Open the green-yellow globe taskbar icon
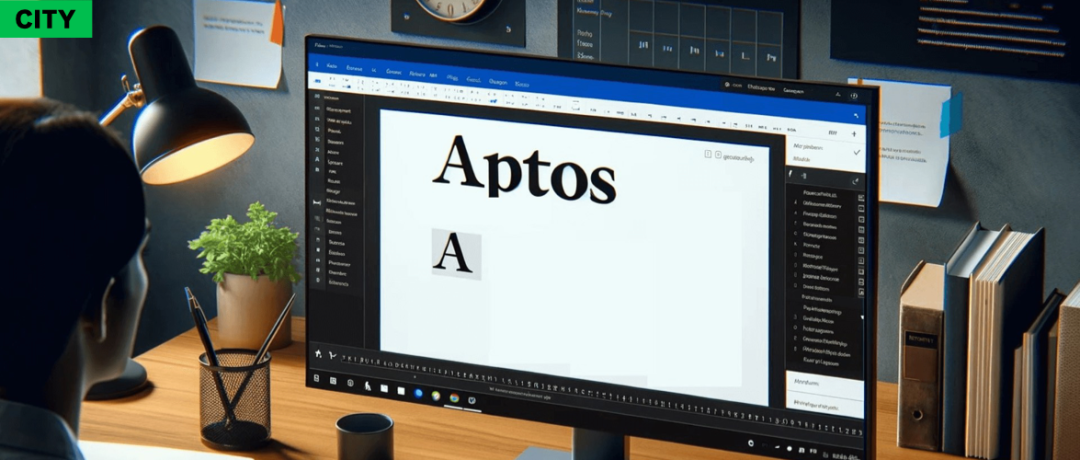The image size is (1080, 460). click(x=436, y=395)
